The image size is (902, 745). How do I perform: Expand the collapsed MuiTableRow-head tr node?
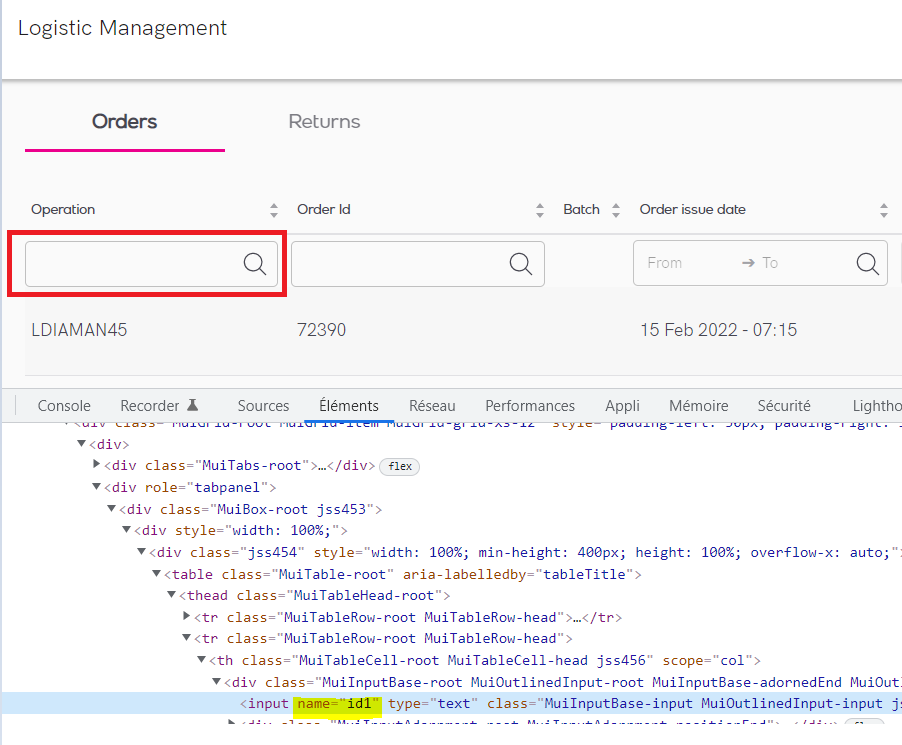pos(186,617)
